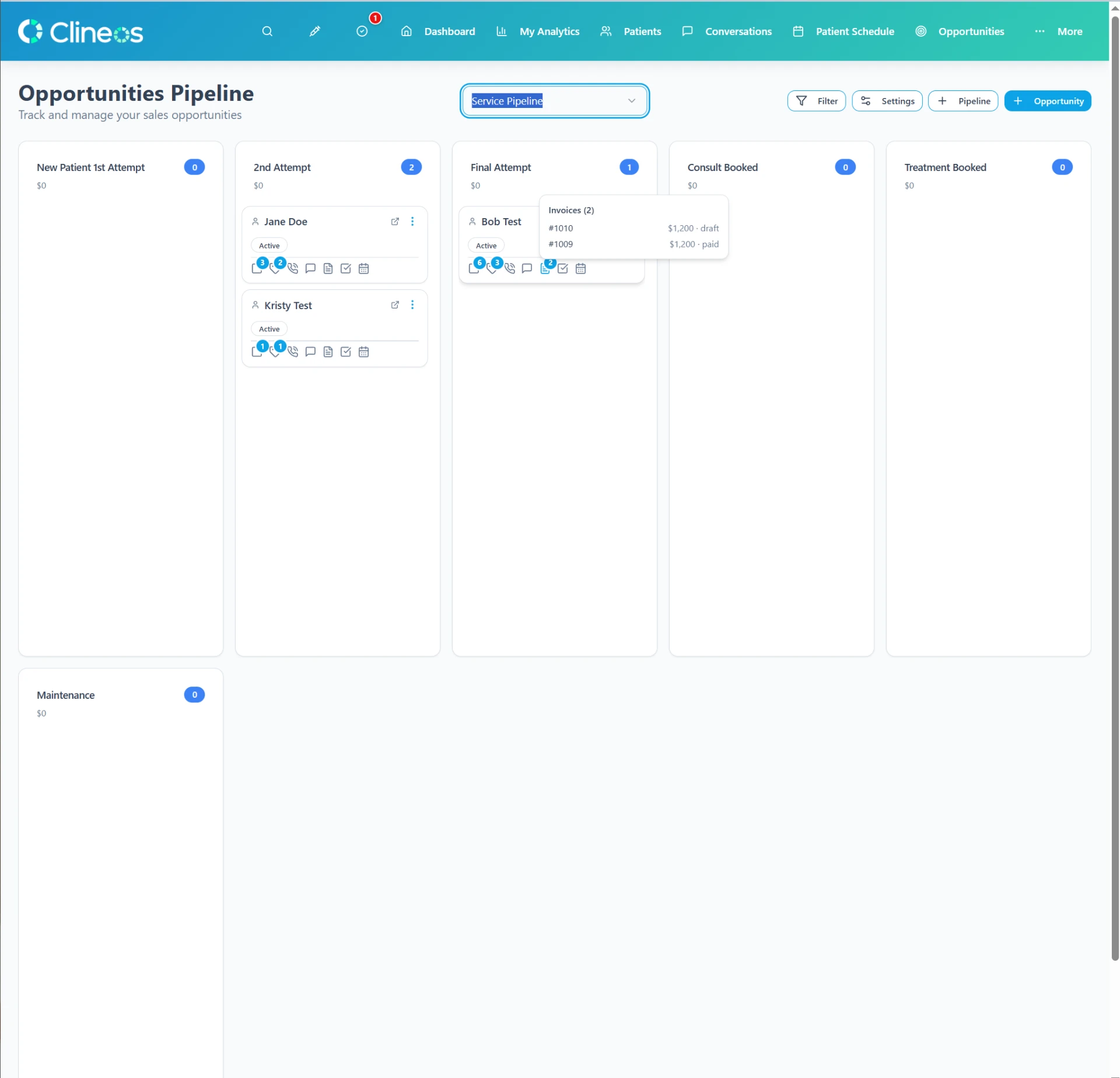Open the invoice document icon on Jane Doe's card
This screenshot has height=1078, width=1120.
(328, 269)
